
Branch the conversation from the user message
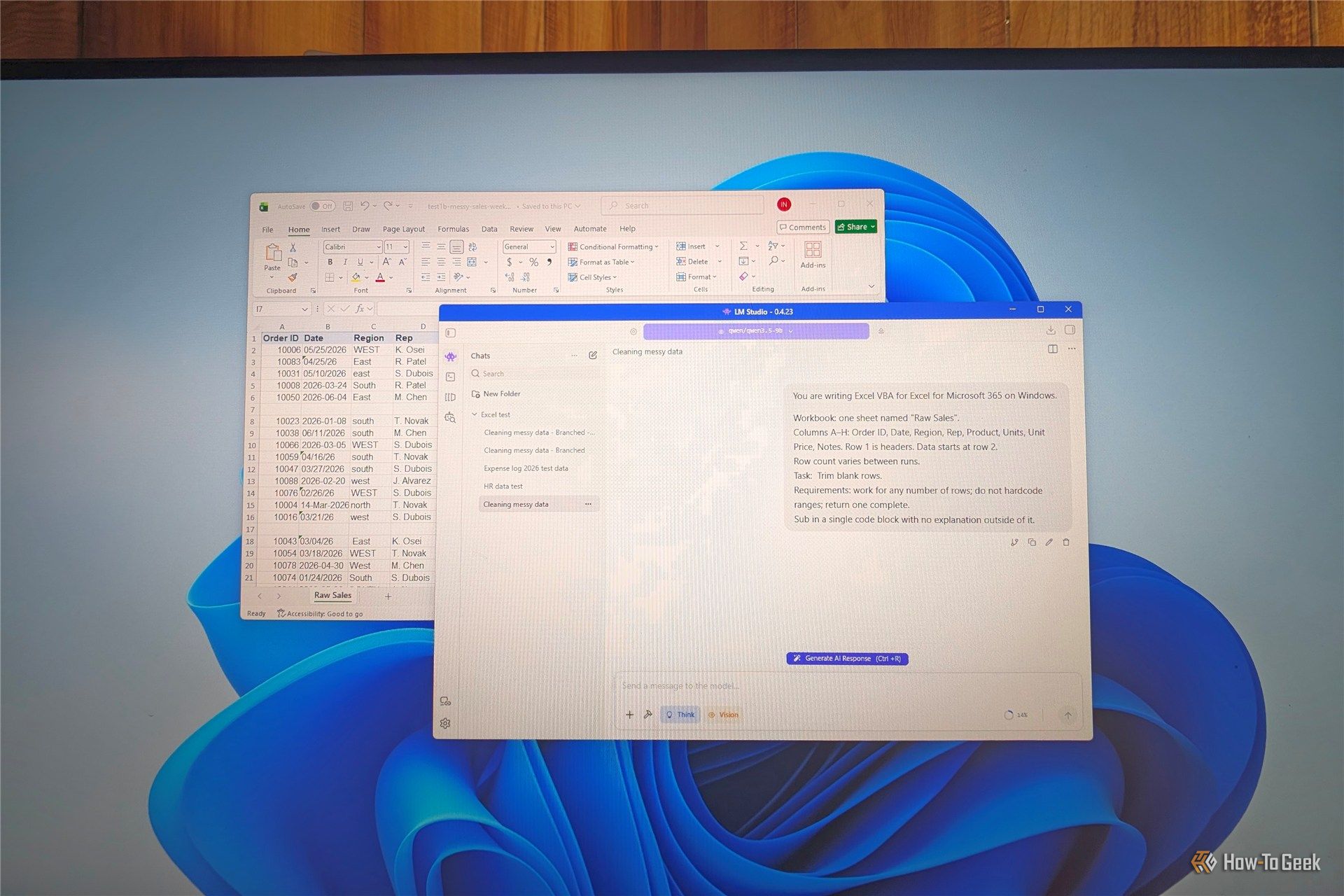1014,542
